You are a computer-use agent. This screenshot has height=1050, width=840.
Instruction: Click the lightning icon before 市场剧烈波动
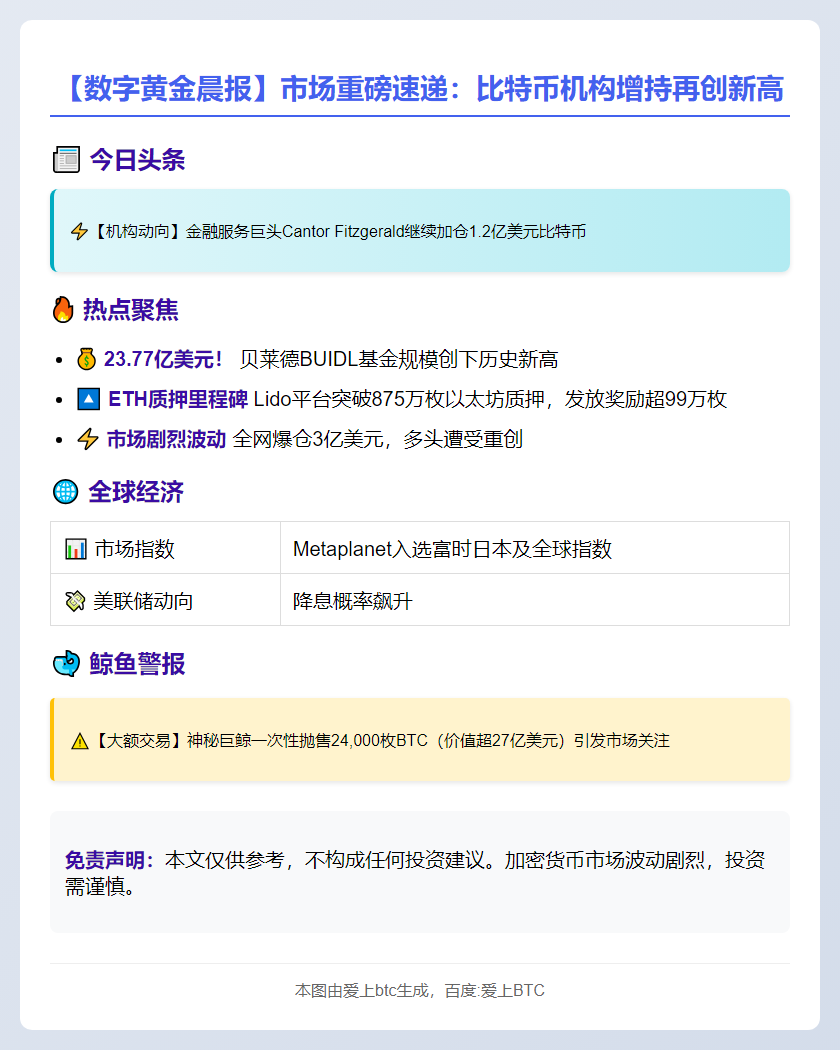(88, 440)
